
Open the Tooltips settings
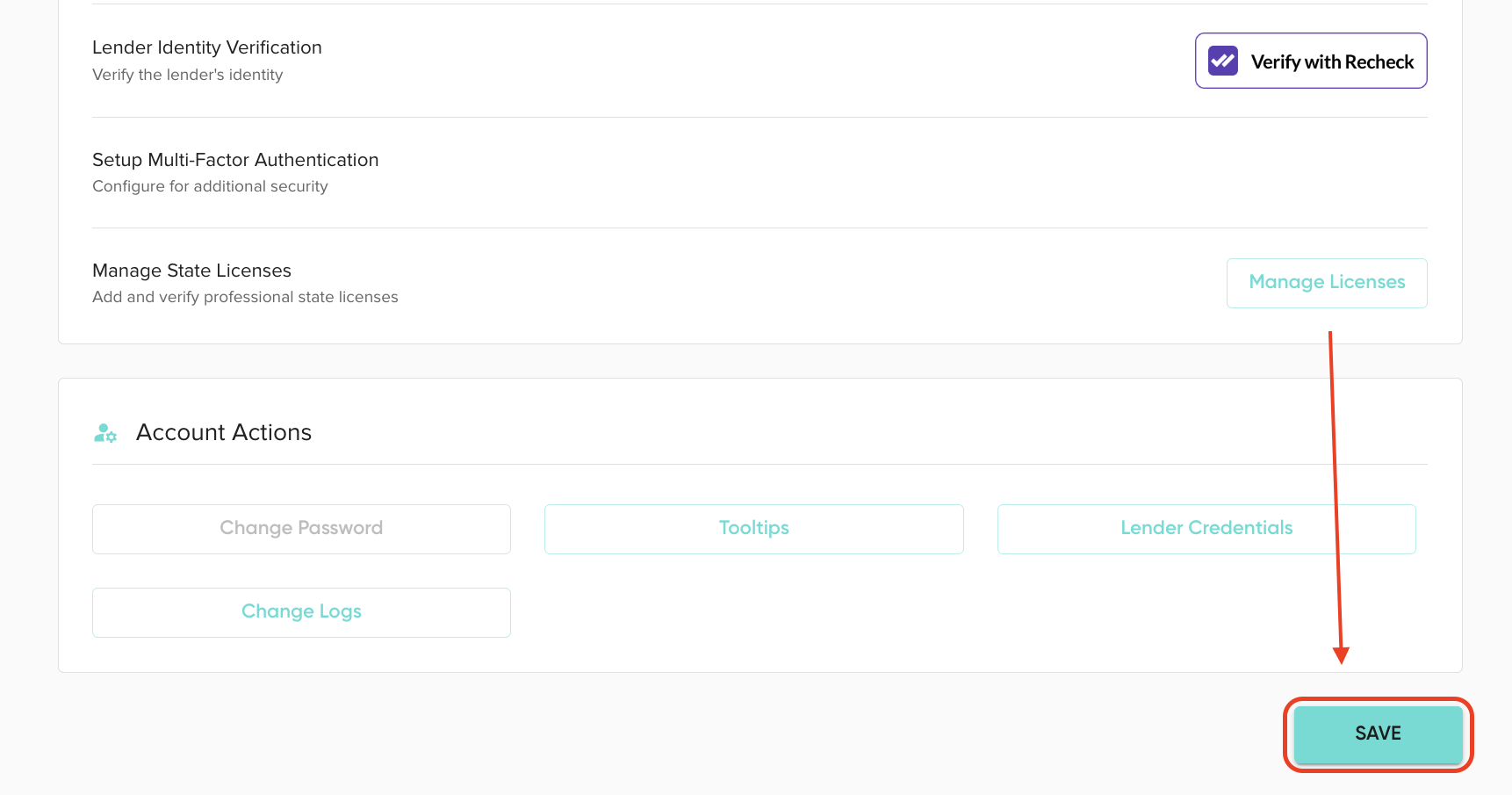click(x=754, y=529)
